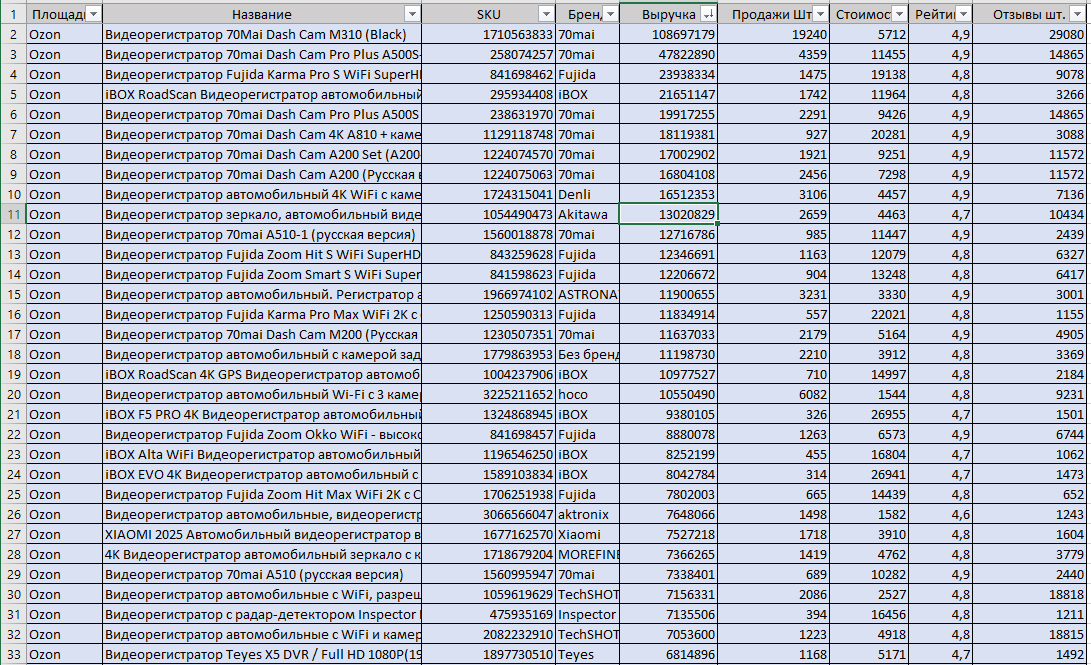
Task: Select cell 'iBOX Alta WiFi Видеорегистратор'
Action: [x=262, y=454]
